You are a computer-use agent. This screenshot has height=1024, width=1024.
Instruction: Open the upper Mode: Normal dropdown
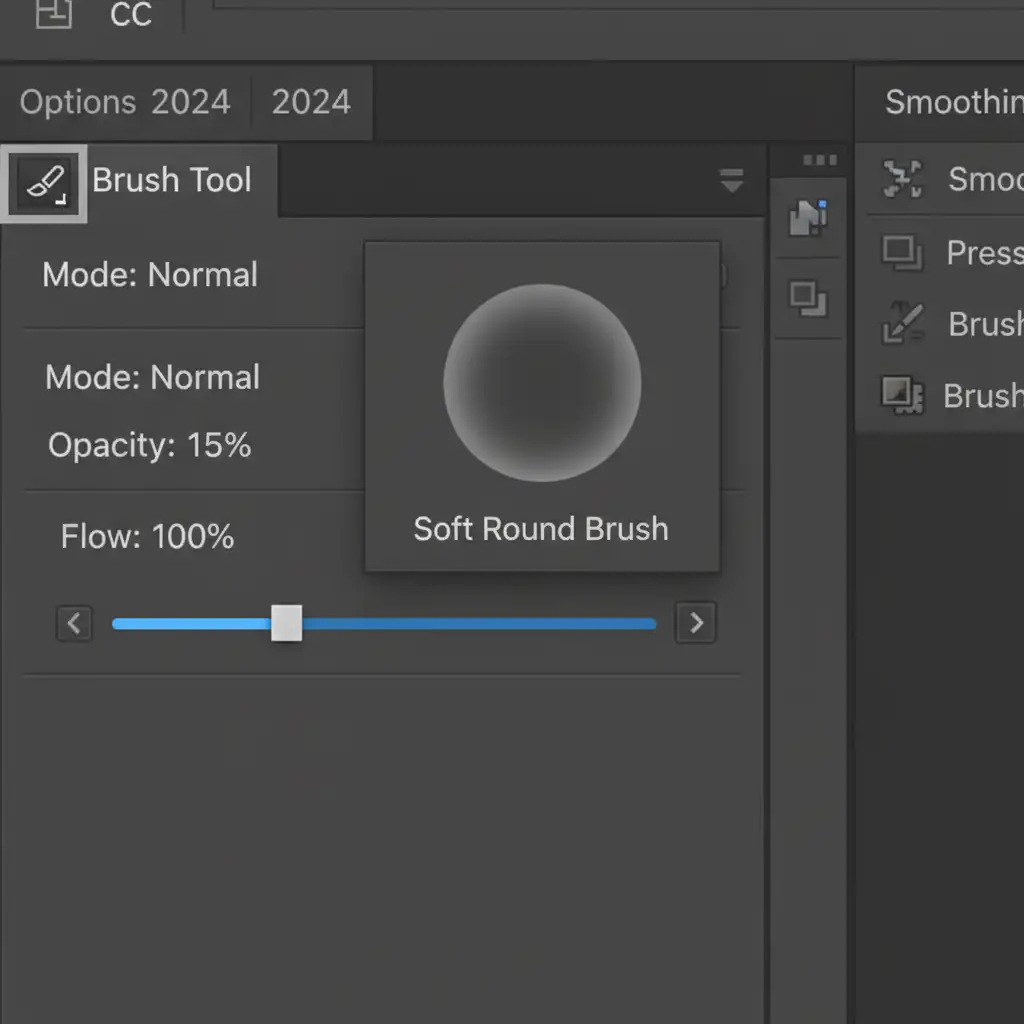click(x=150, y=275)
